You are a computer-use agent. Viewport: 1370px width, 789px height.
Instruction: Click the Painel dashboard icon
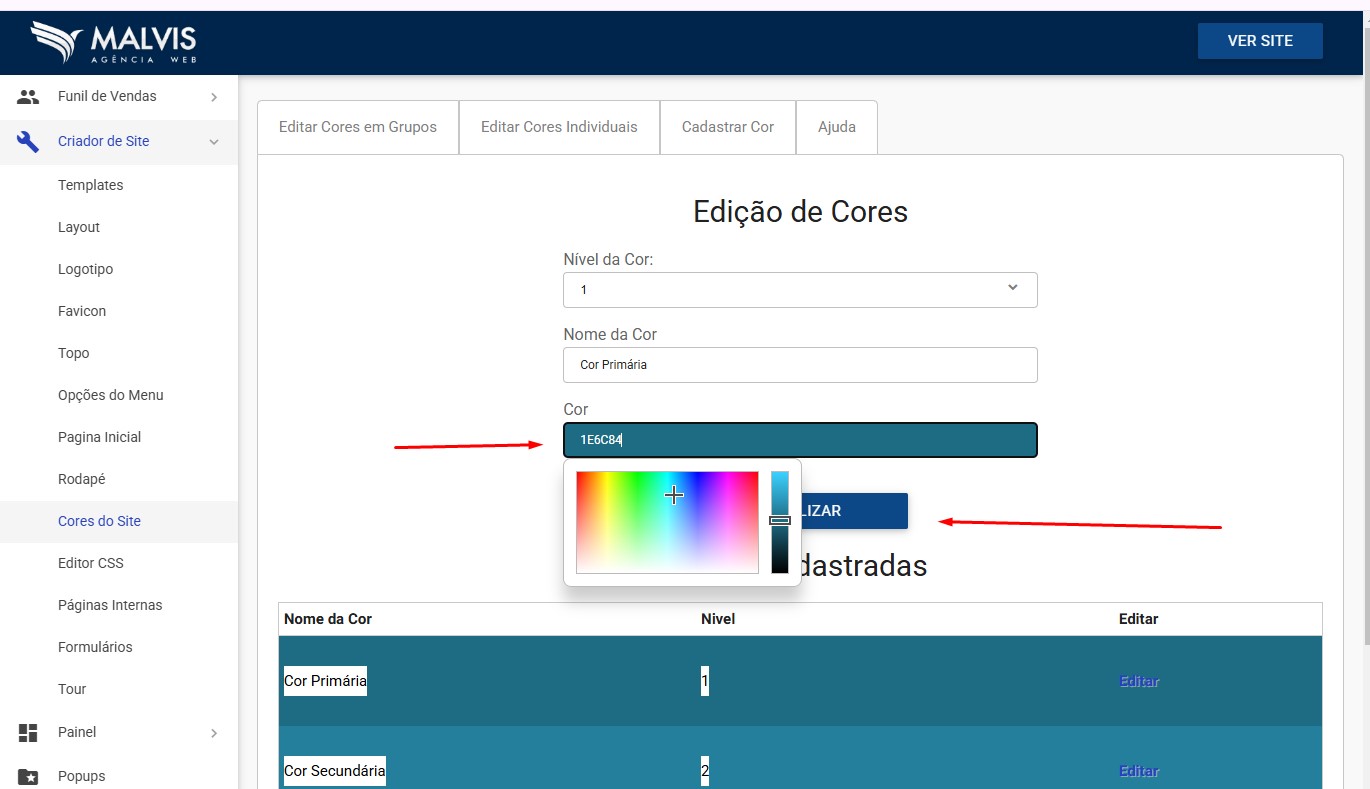(28, 732)
